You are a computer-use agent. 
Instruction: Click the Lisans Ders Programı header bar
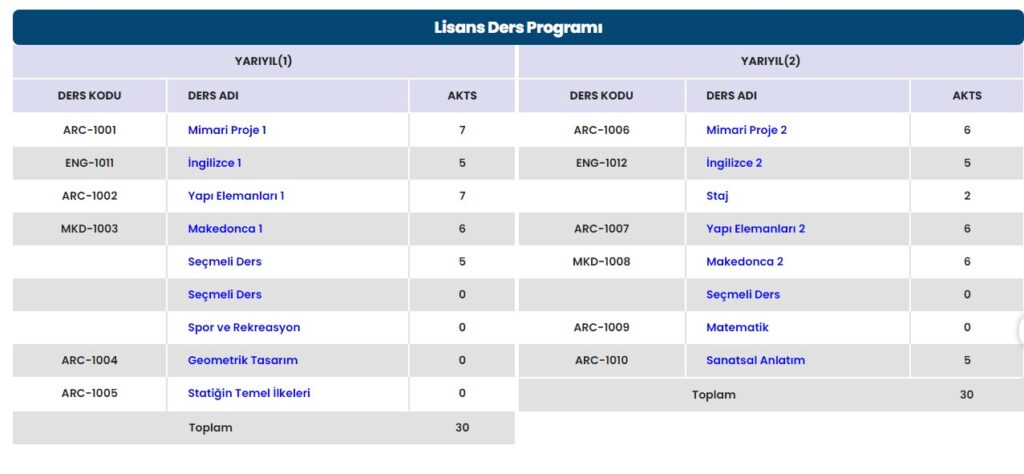[x=518, y=27]
